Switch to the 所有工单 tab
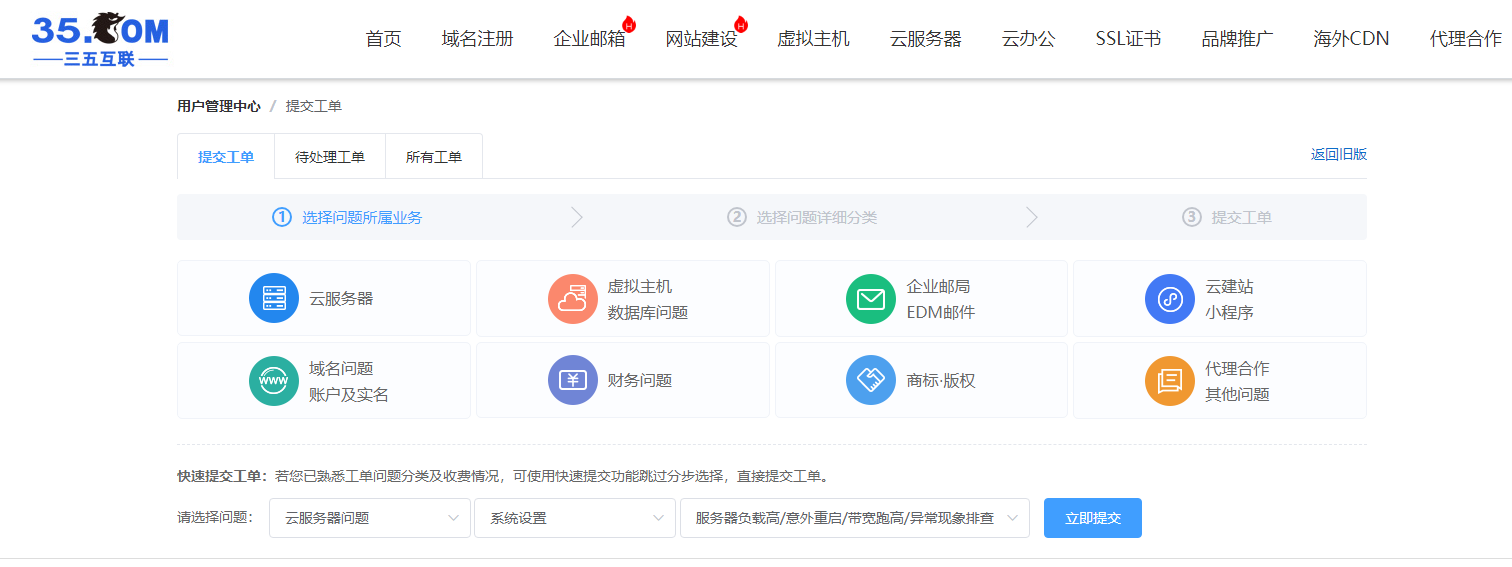The image size is (1512, 567). tap(433, 157)
